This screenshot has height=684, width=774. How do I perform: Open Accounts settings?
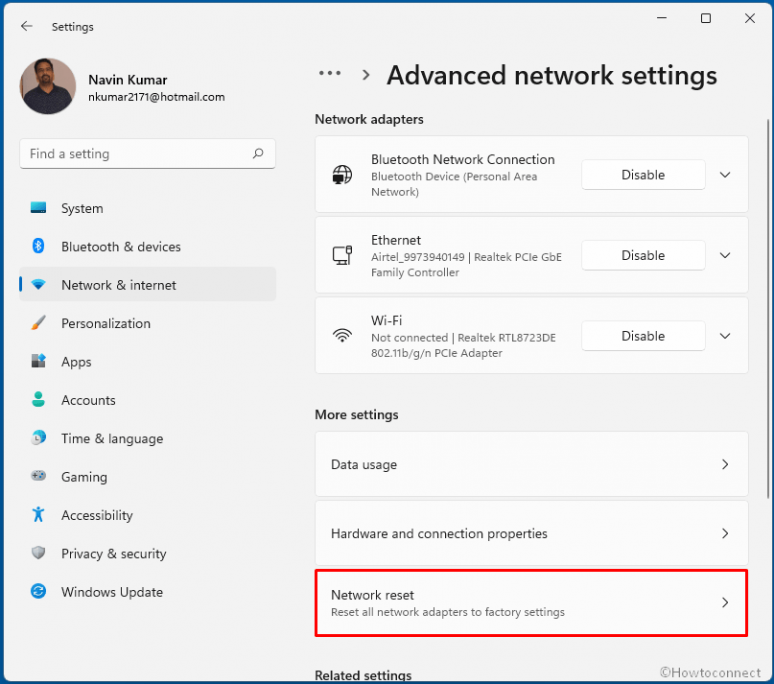[147, 400]
